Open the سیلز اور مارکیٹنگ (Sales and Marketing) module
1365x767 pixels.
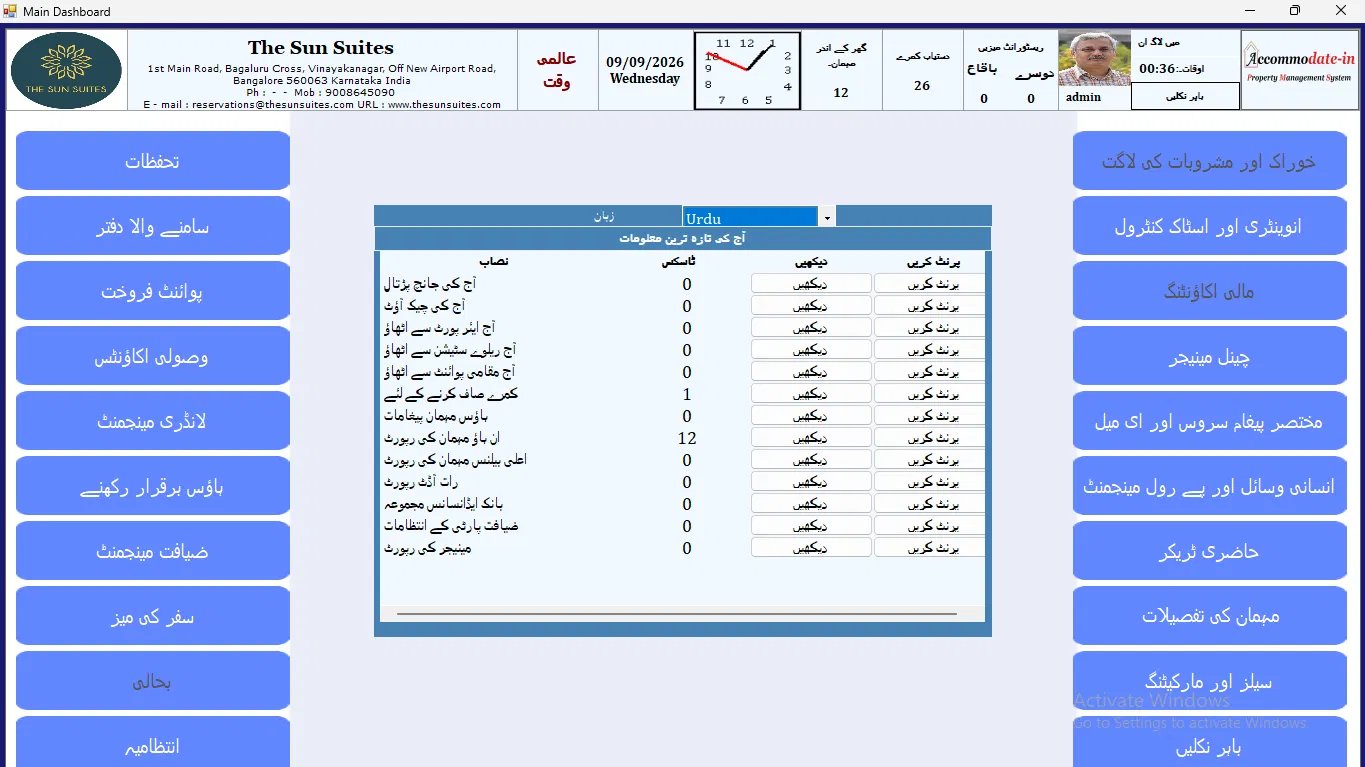pos(1210,681)
